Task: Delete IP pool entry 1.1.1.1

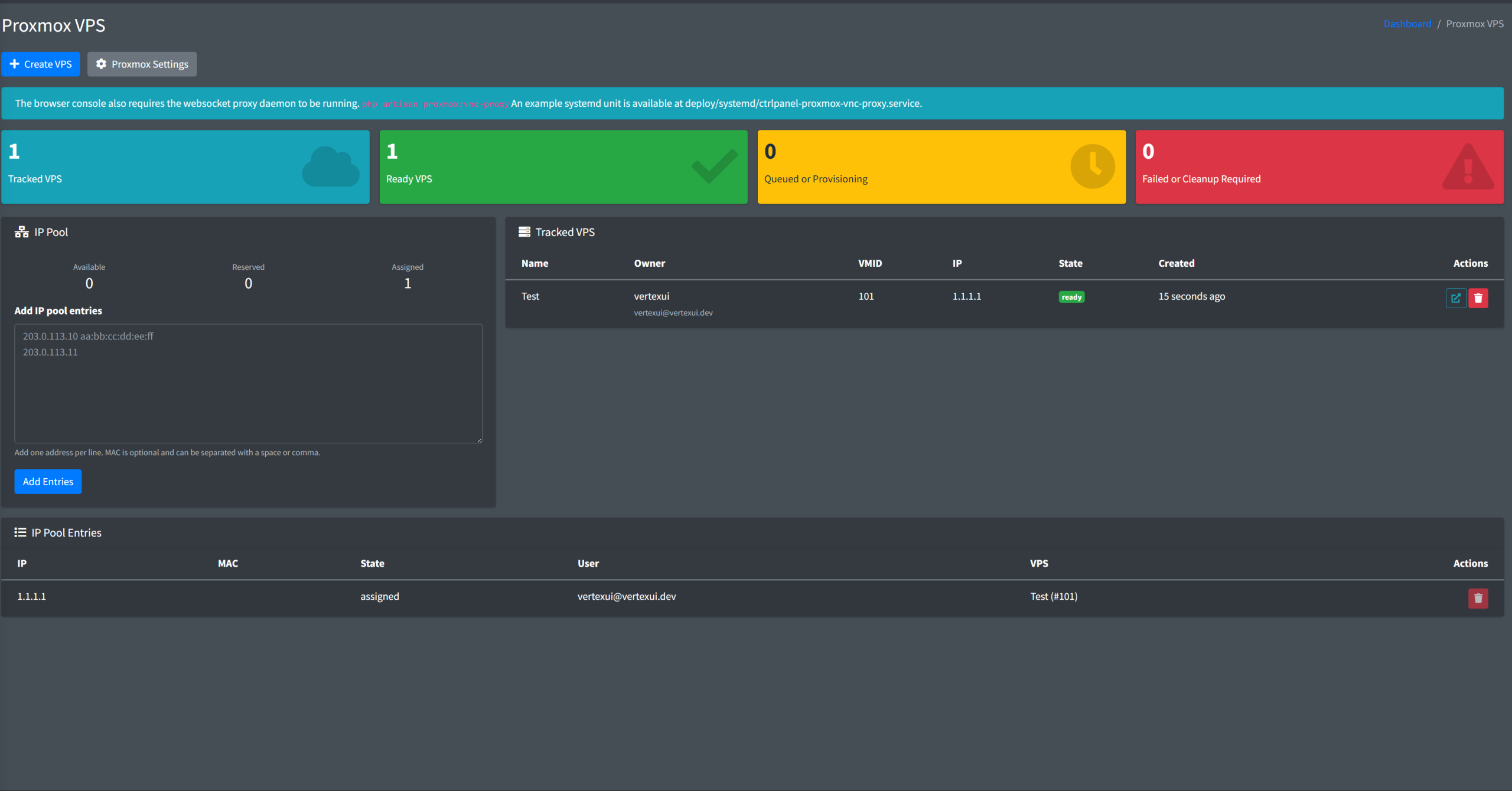Action: [x=1478, y=598]
